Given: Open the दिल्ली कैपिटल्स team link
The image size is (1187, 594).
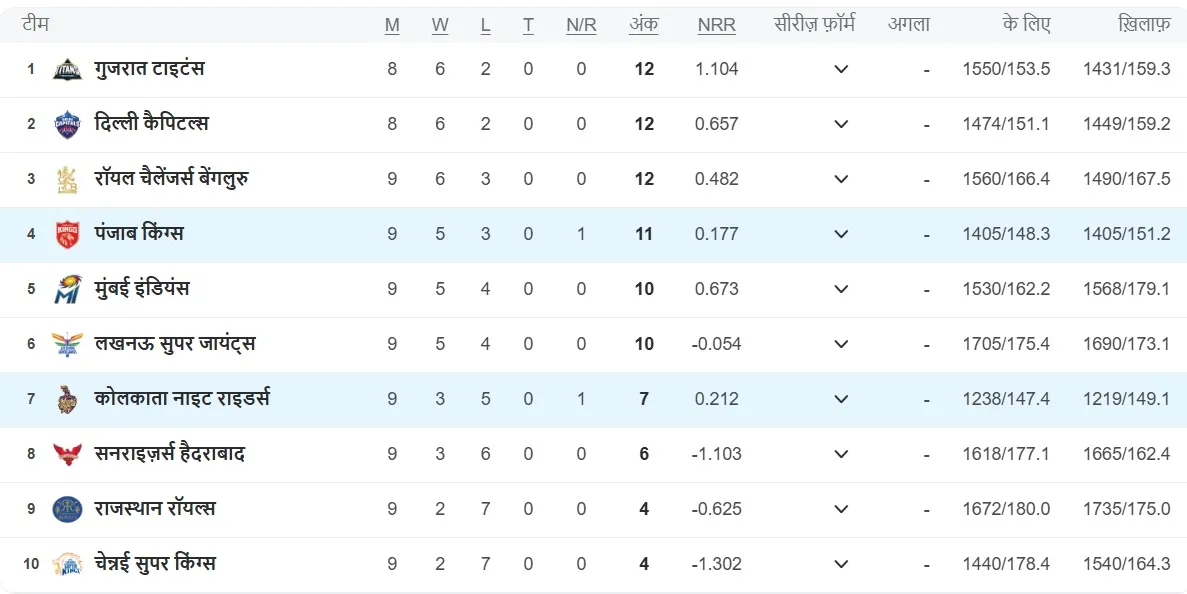Looking at the screenshot, I should pos(151,124).
